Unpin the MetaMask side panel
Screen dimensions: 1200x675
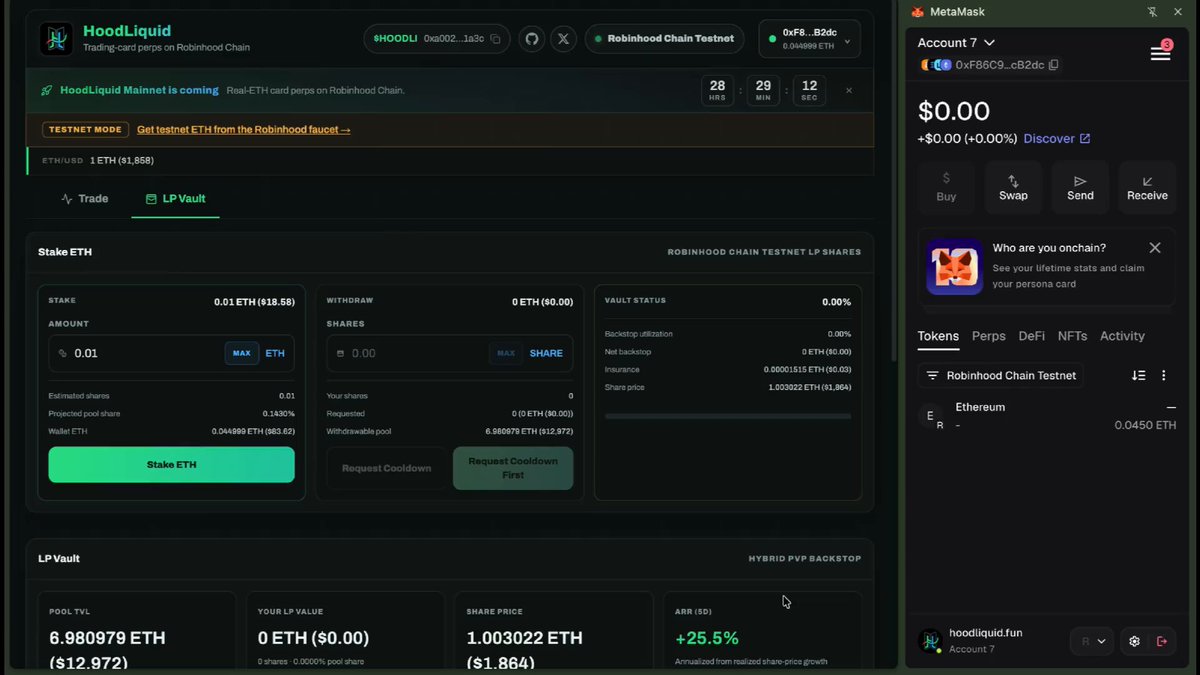[x=1152, y=12]
